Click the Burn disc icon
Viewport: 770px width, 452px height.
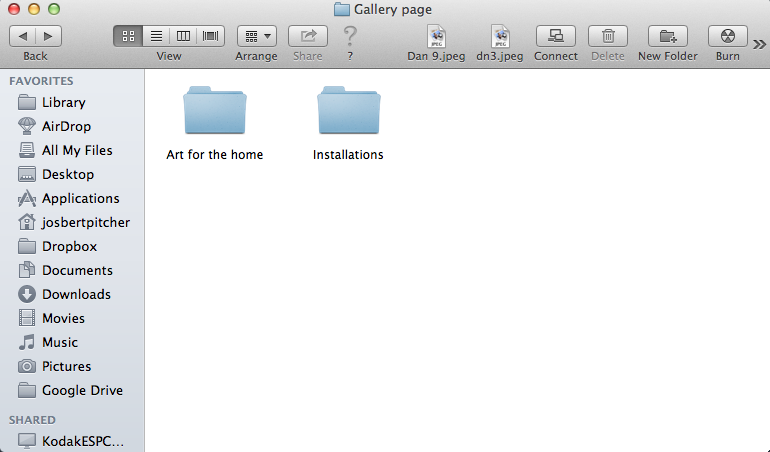[x=727, y=36]
